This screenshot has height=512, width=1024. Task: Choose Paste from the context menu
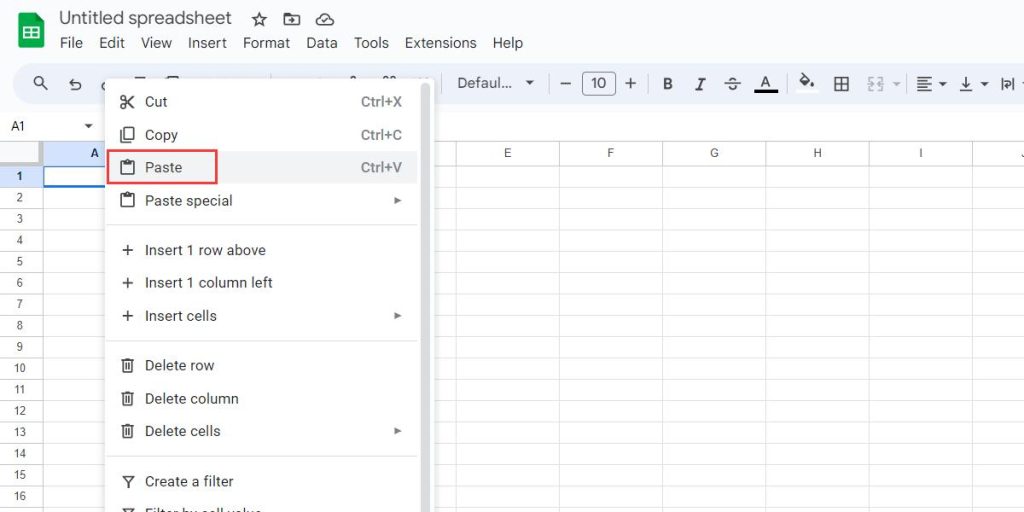(261, 167)
